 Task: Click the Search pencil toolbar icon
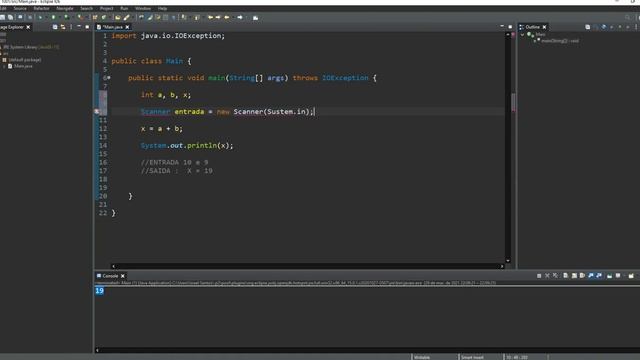[x=127, y=17]
